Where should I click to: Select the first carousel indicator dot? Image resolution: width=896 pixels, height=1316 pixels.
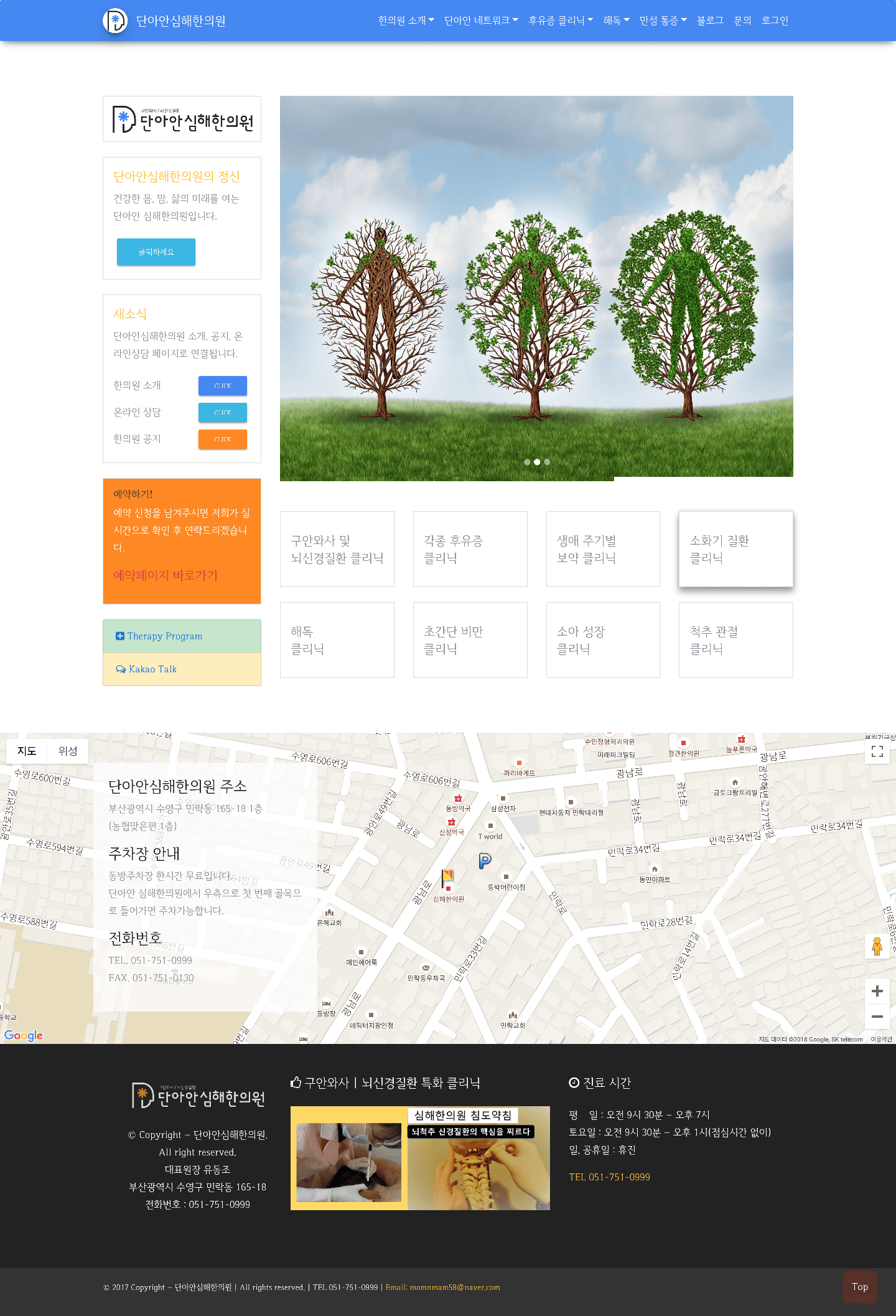point(527,462)
